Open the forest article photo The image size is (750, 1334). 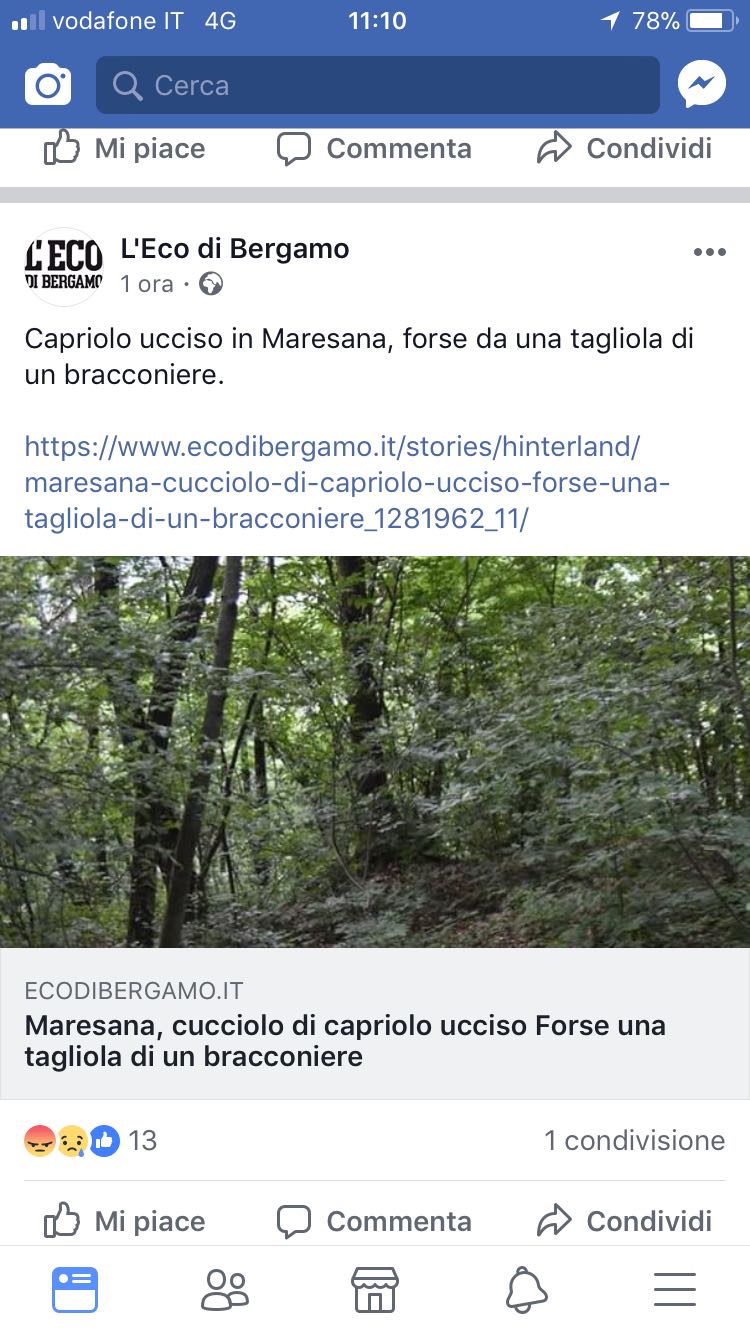[375, 752]
